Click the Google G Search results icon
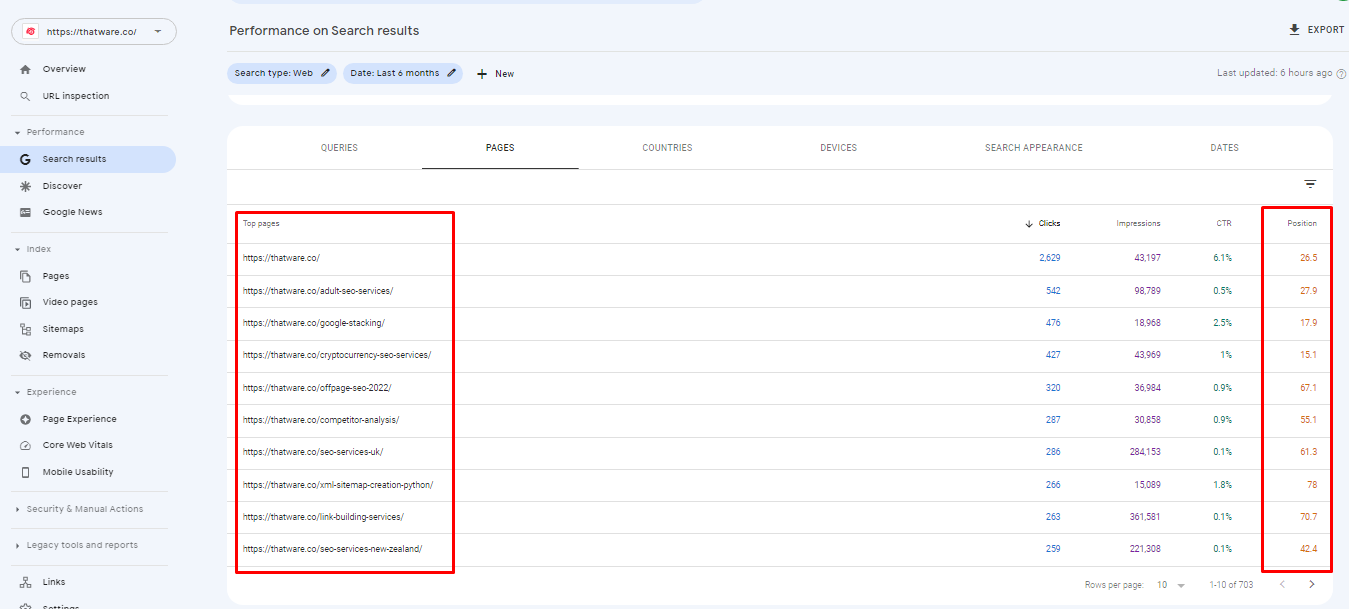 coord(25,159)
